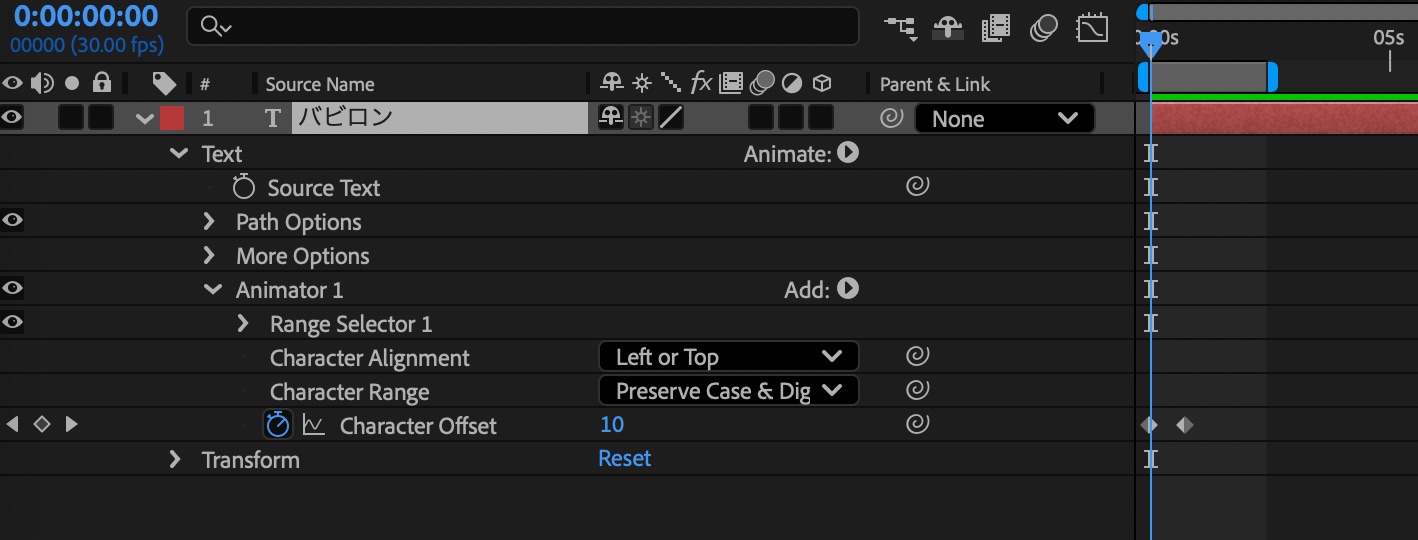Click the red label color swatch
1418x540 pixels.
click(x=172, y=118)
